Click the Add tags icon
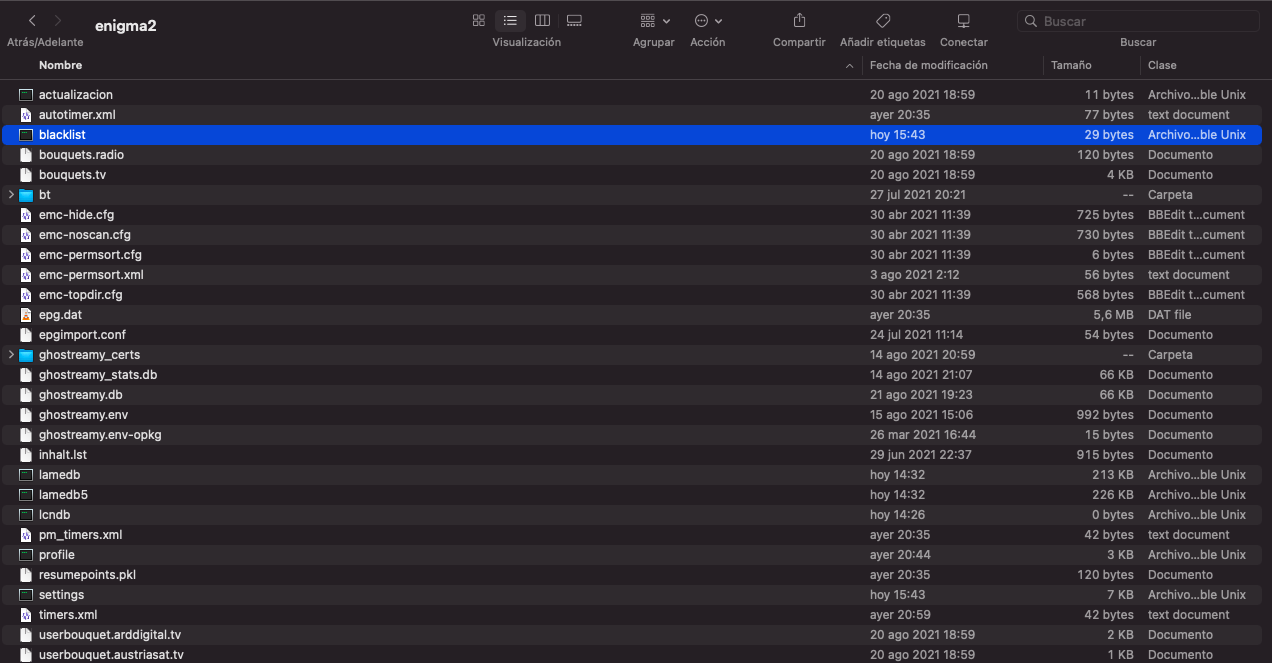The image size is (1272, 663). (882, 21)
